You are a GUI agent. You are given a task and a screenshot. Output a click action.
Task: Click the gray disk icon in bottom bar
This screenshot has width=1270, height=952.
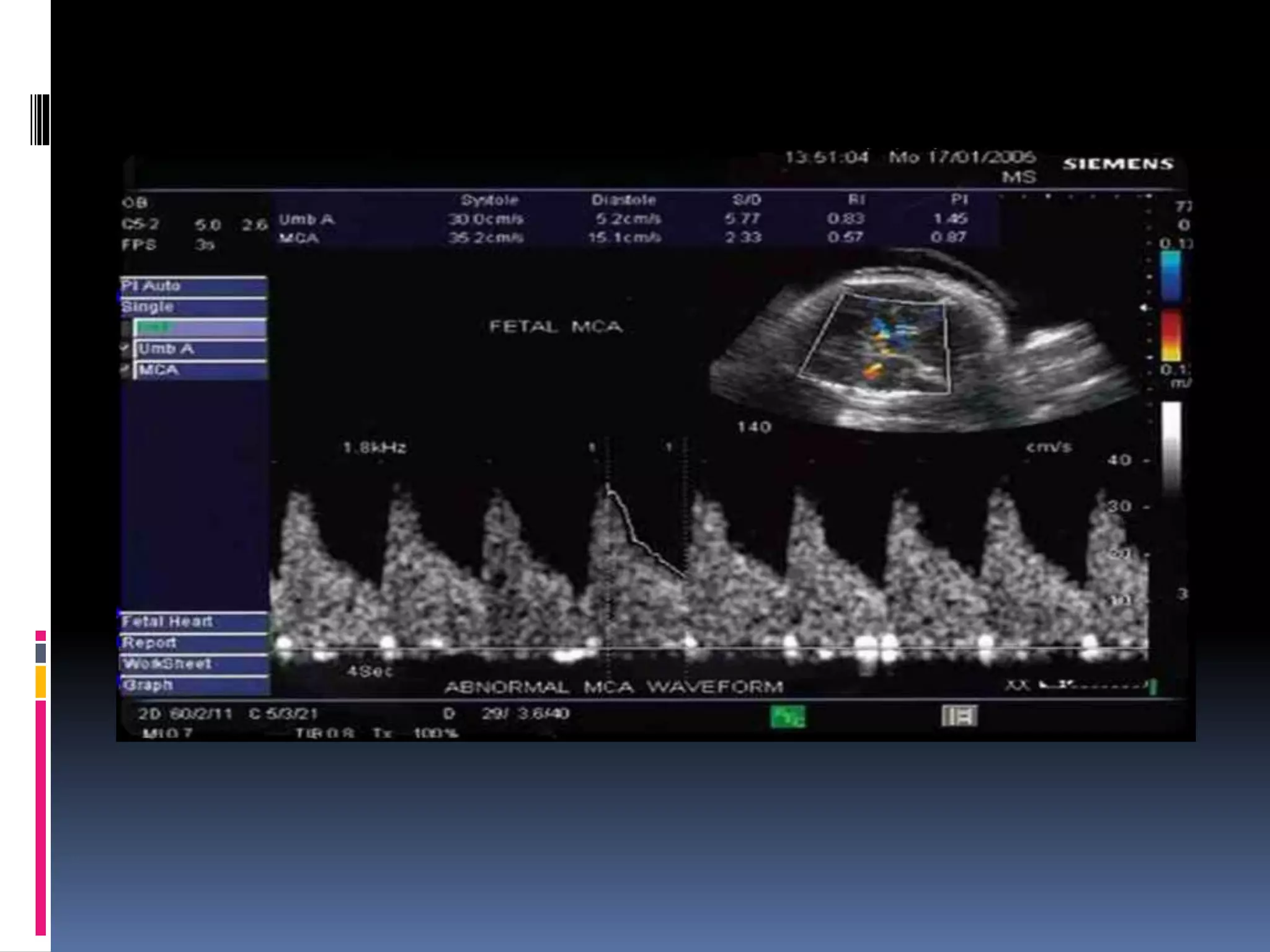(x=959, y=716)
